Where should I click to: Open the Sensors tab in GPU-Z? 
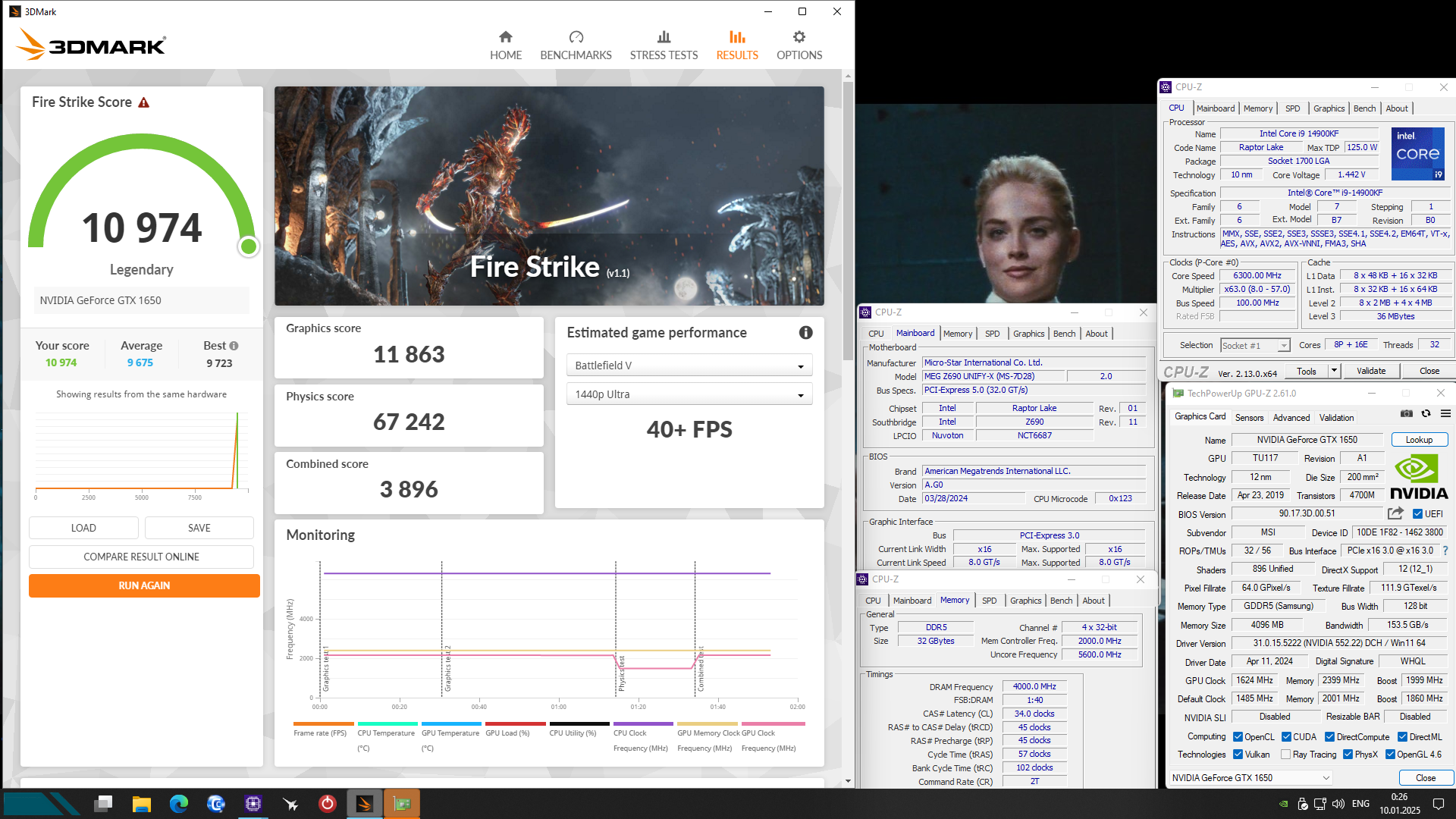pyautogui.click(x=1249, y=418)
